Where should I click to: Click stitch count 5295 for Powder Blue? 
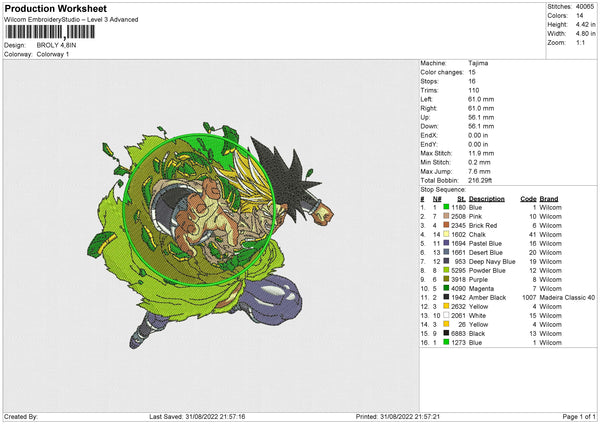(458, 271)
